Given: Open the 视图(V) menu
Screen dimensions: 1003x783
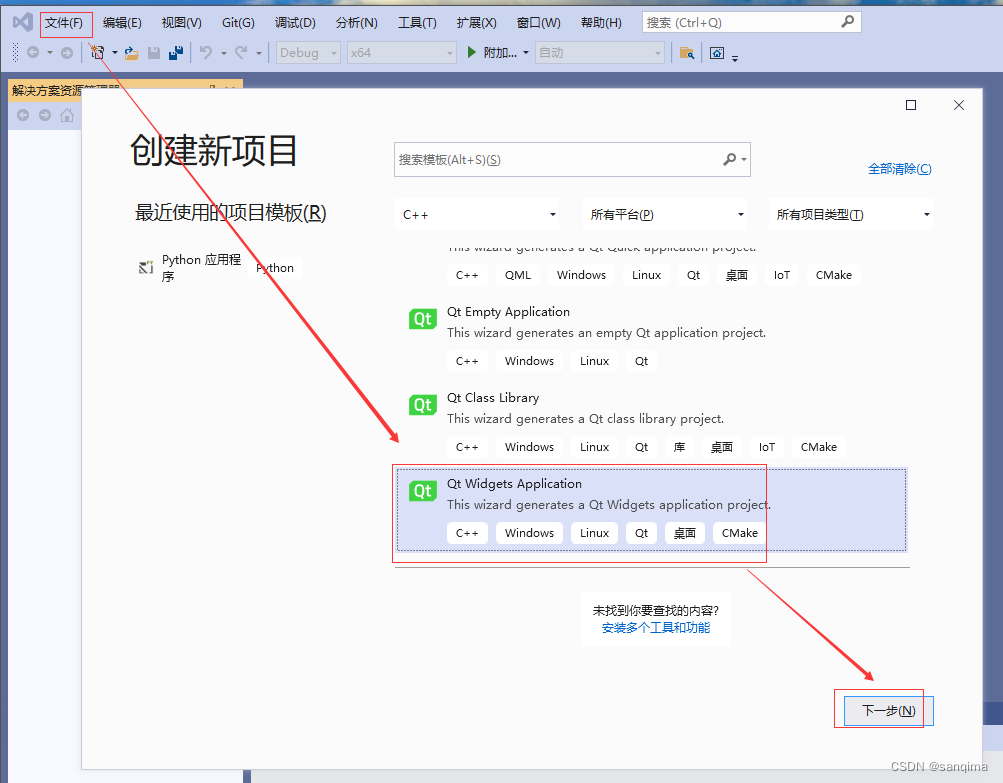Looking at the screenshot, I should (x=182, y=23).
